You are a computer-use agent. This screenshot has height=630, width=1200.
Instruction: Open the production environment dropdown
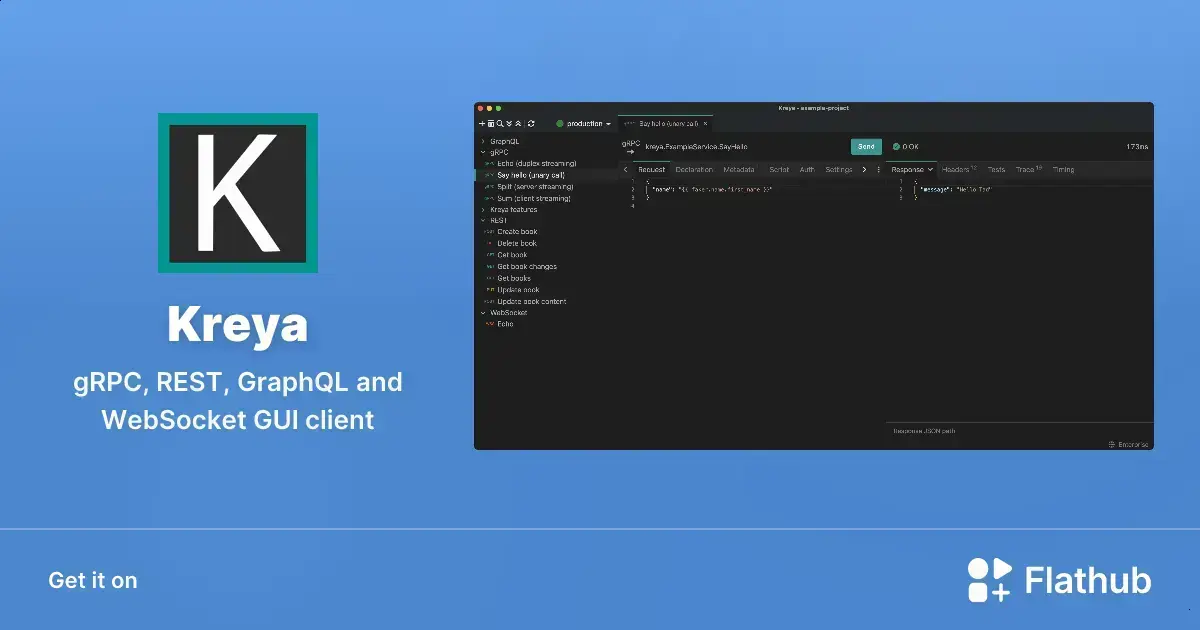coord(584,124)
